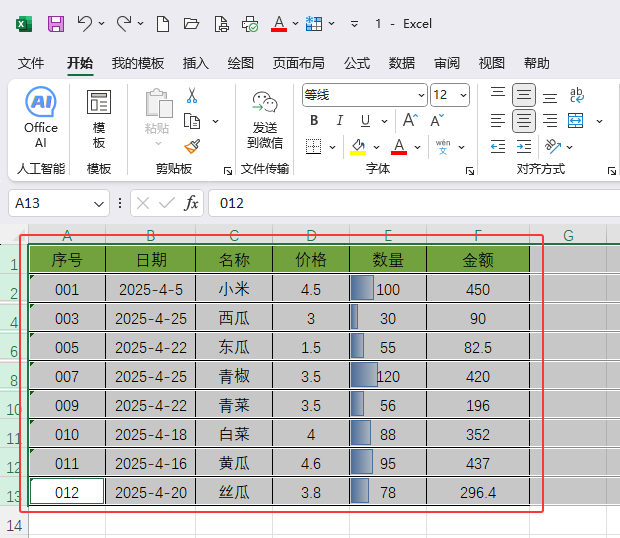Apply red font color in ribbon

click(399, 147)
